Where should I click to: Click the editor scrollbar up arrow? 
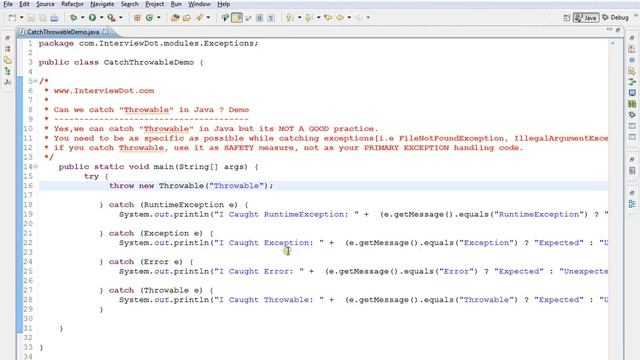(x=613, y=43)
